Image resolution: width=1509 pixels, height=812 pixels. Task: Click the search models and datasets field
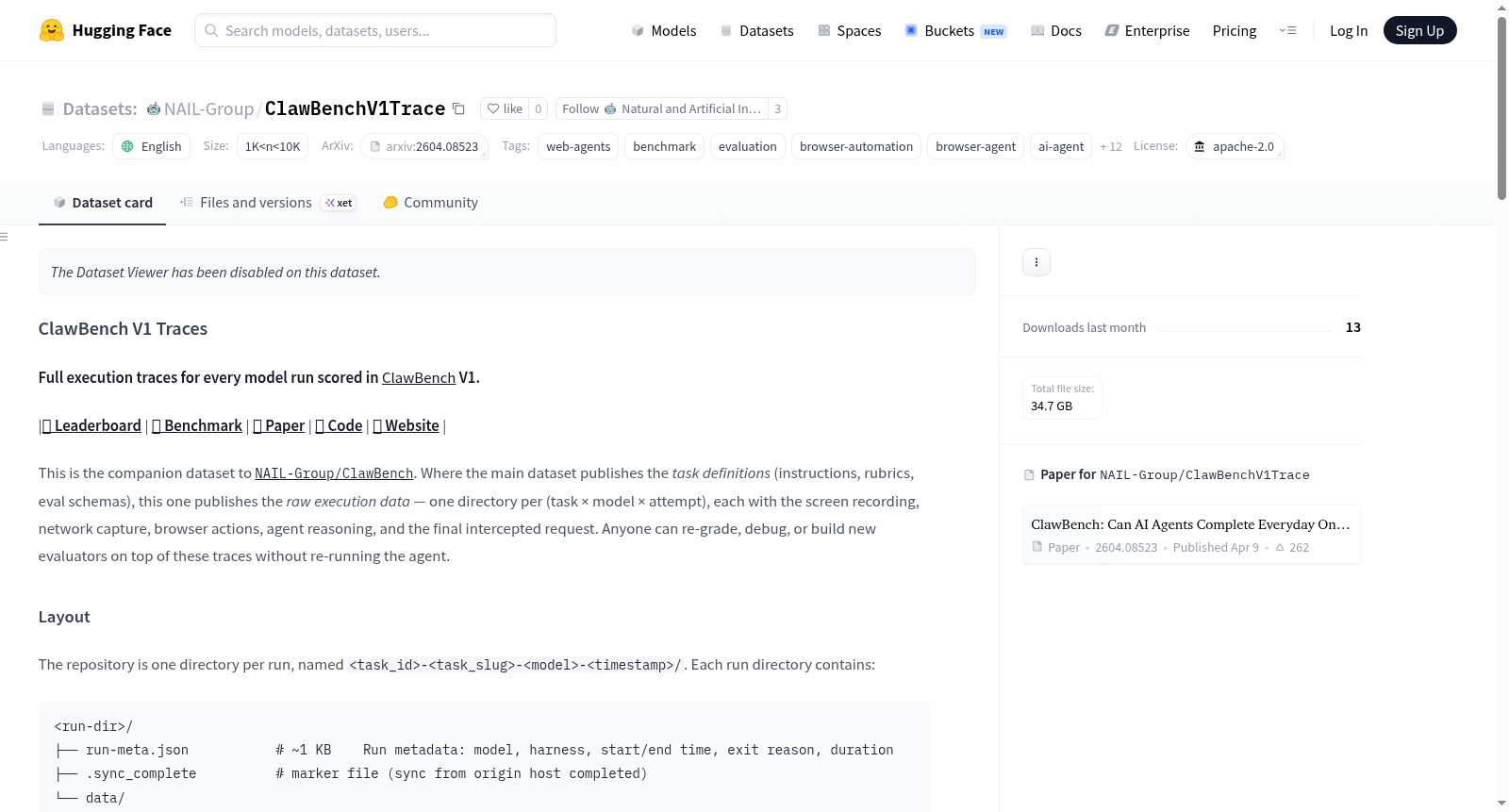point(375,30)
